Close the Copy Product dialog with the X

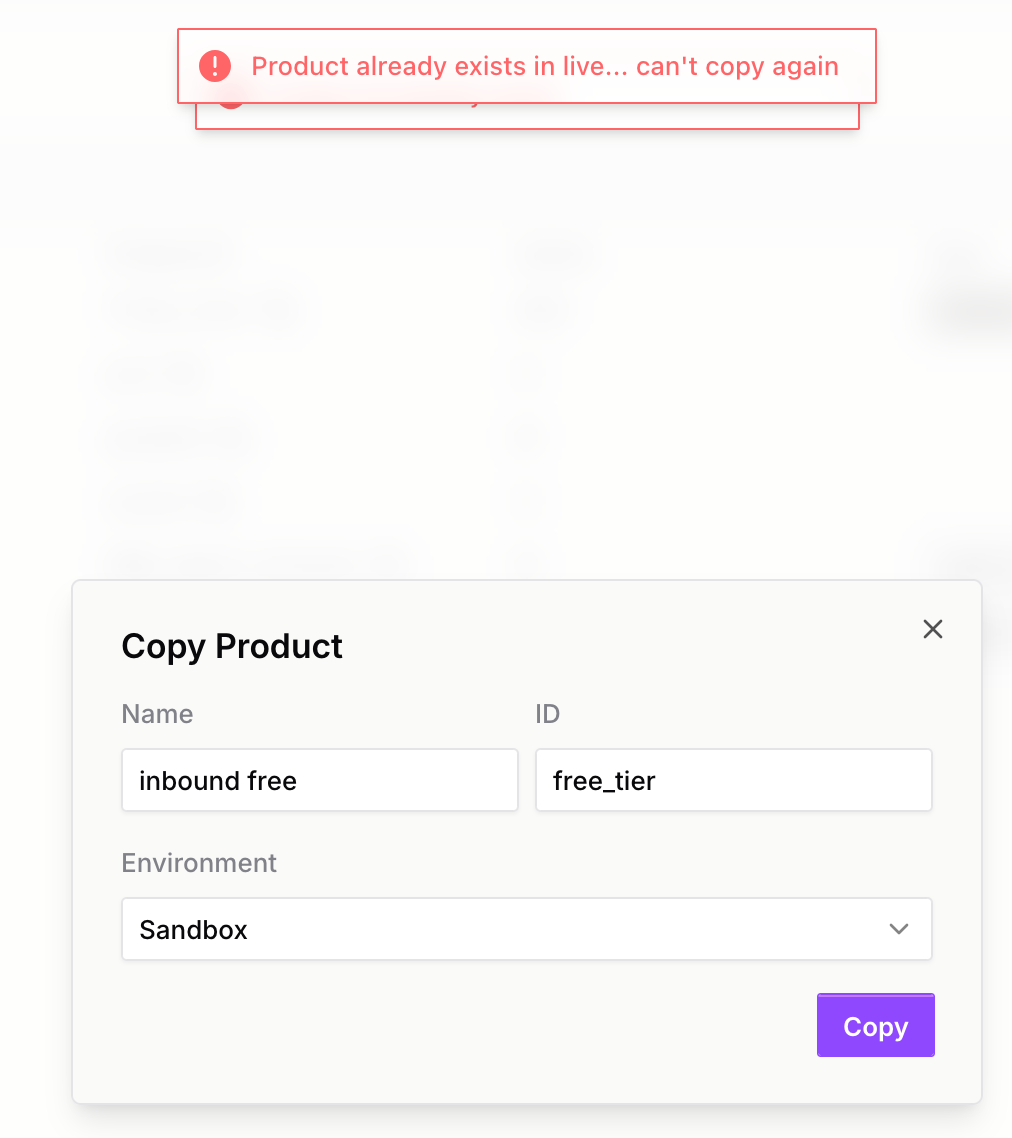(932, 629)
